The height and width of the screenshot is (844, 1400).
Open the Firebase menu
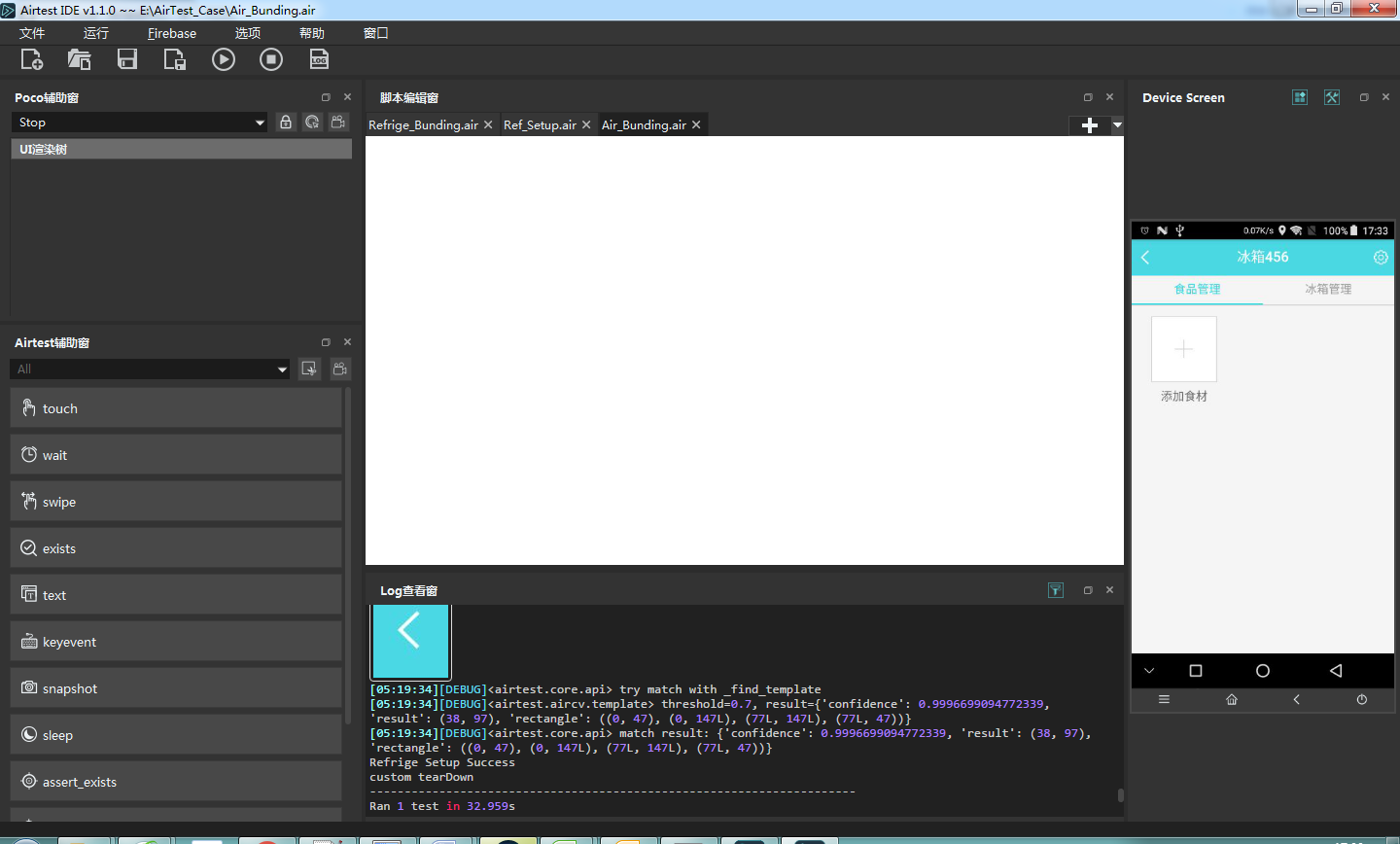(x=172, y=32)
